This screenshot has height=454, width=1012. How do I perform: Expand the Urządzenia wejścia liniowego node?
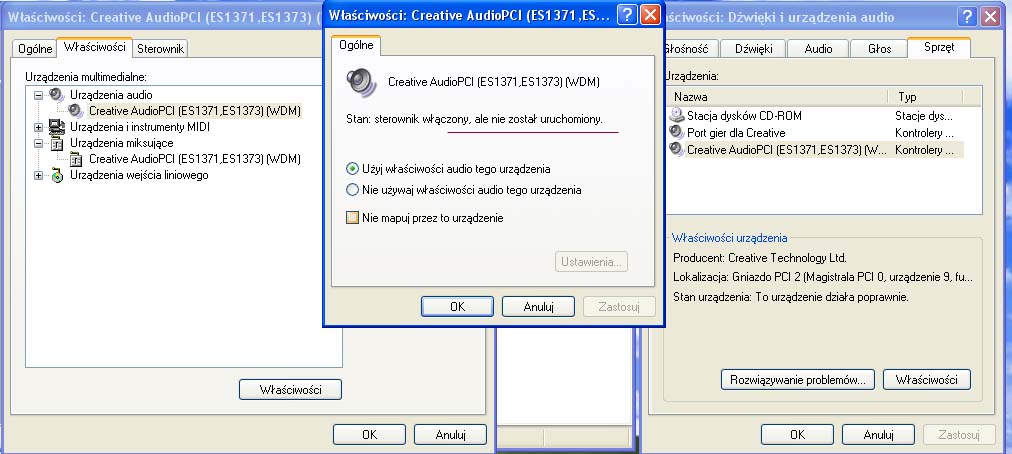pyautogui.click(x=39, y=176)
